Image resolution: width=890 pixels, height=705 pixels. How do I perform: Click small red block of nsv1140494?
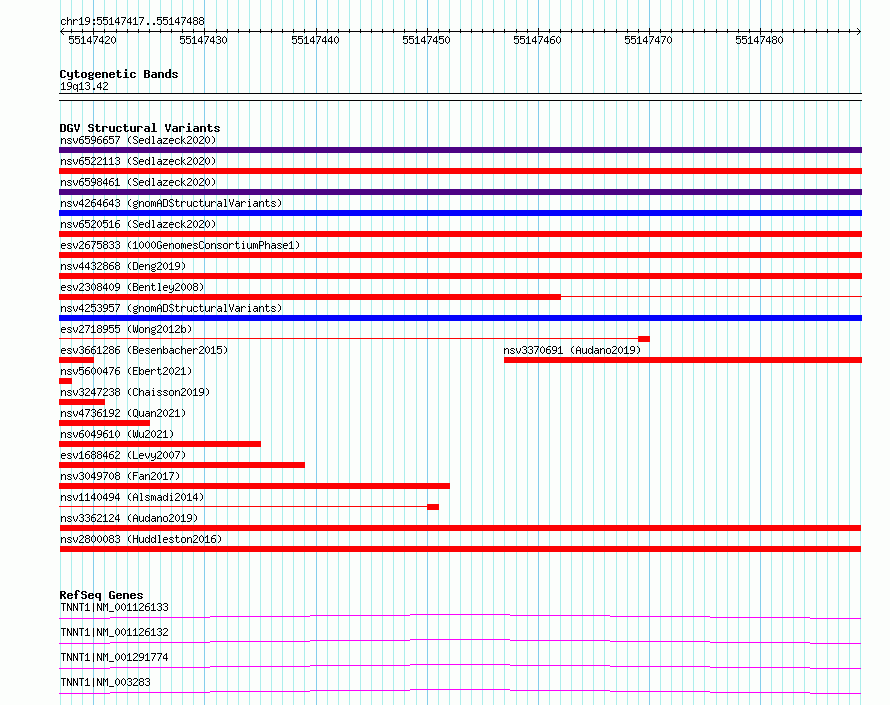pyautogui.click(x=433, y=507)
